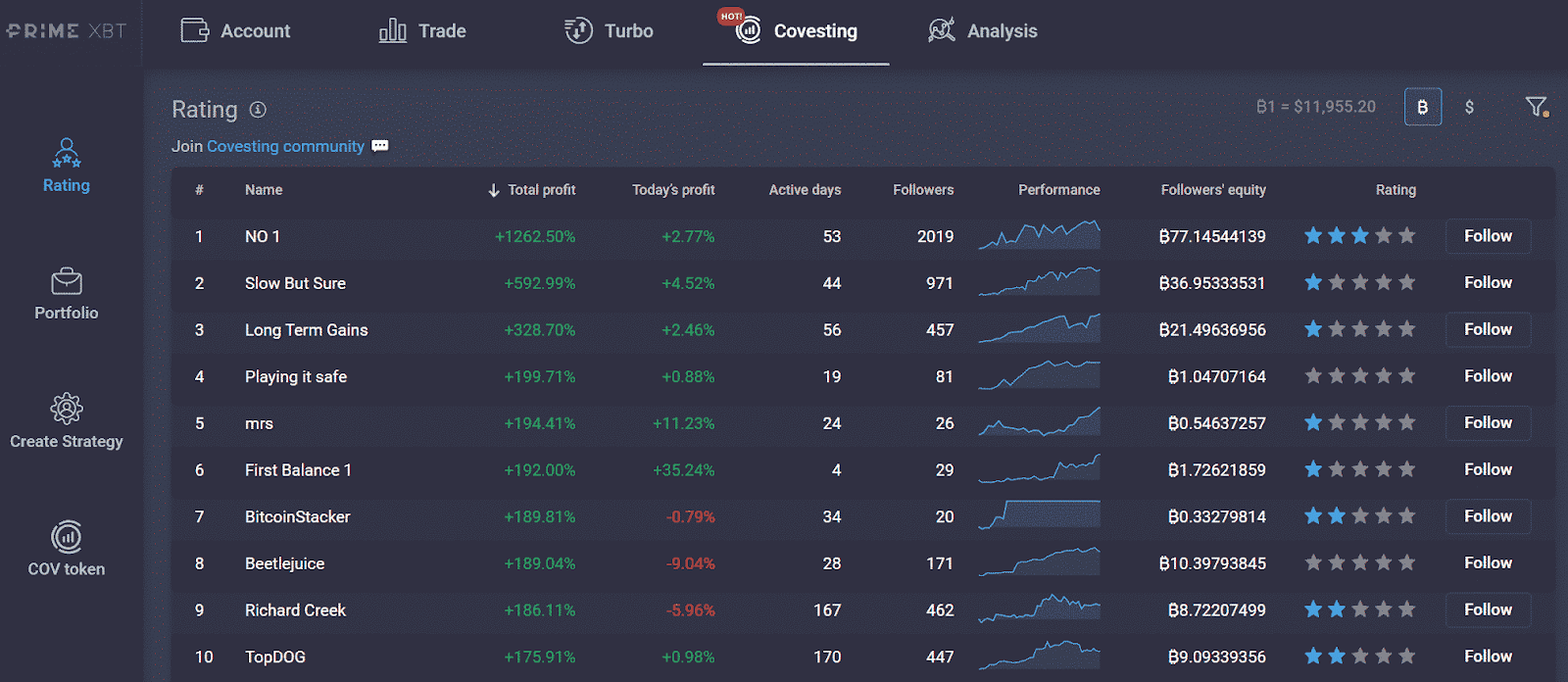
Task: Switch currency display to US dollars
Action: coord(1469,107)
